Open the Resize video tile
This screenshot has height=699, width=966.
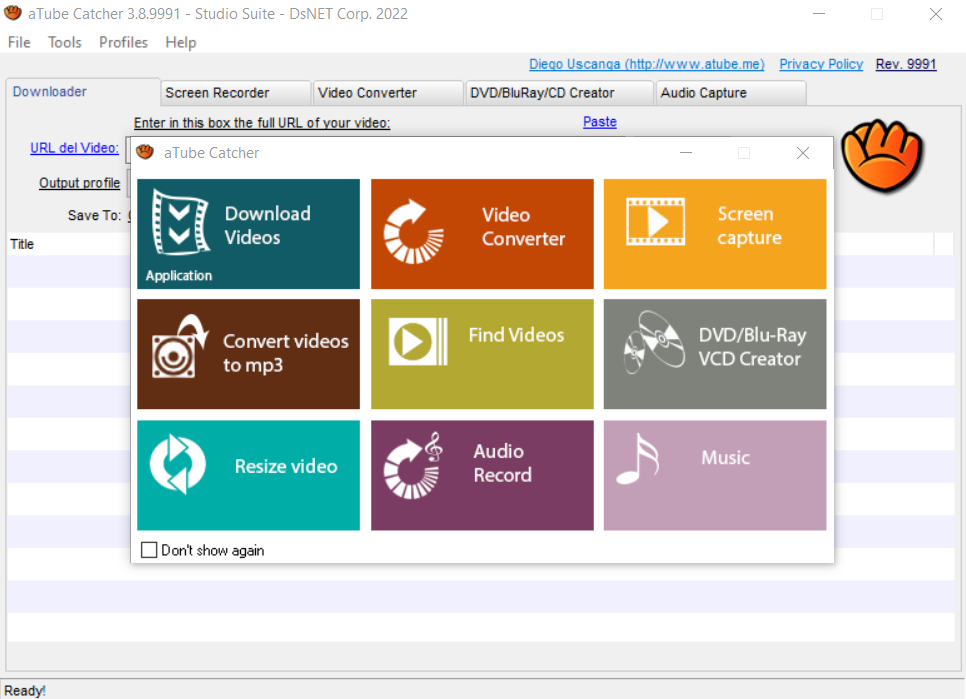tap(248, 475)
